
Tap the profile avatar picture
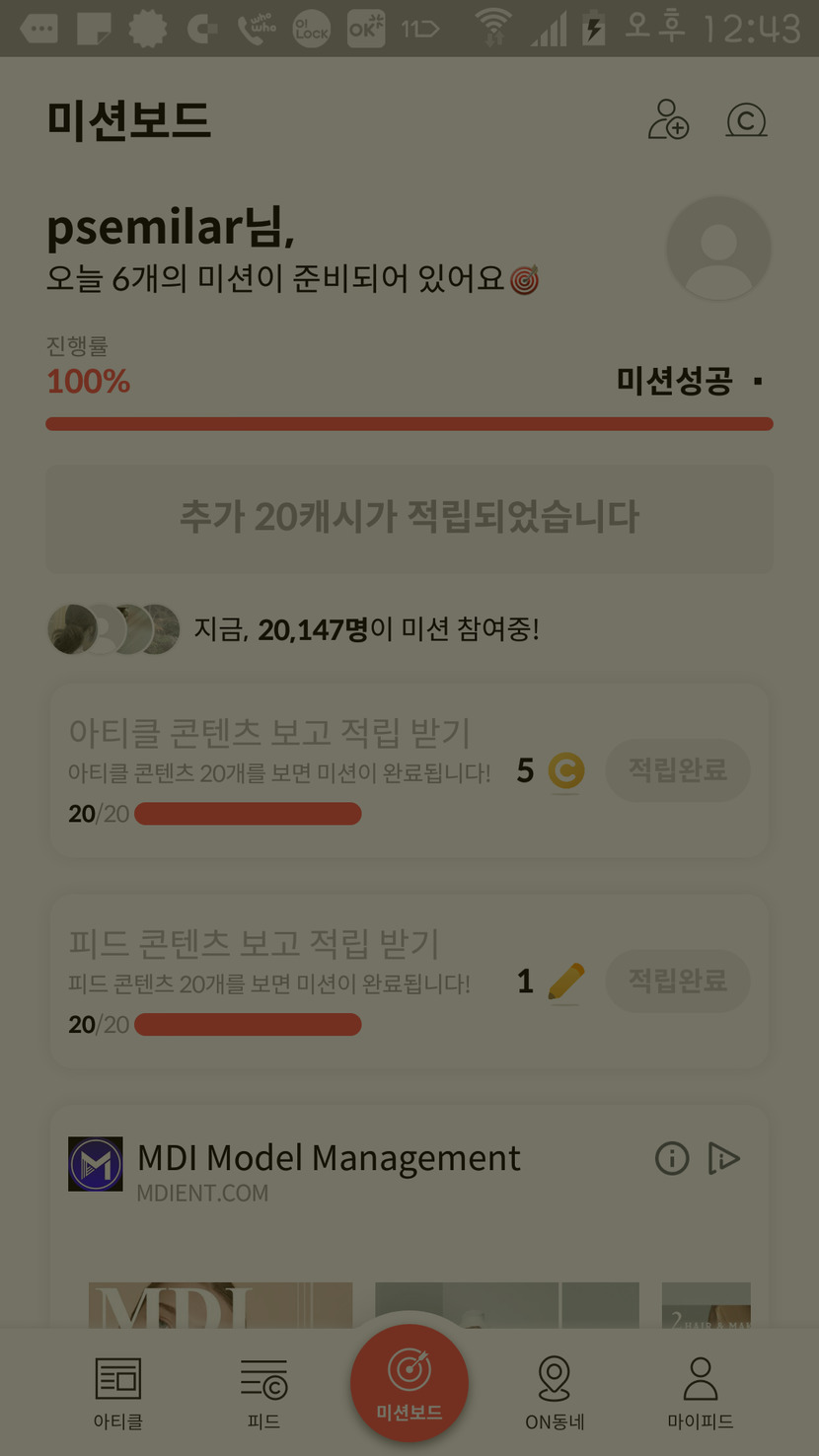tap(718, 248)
